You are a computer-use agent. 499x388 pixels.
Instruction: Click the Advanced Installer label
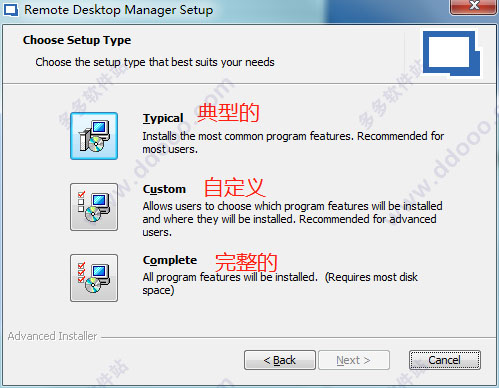tap(52, 336)
